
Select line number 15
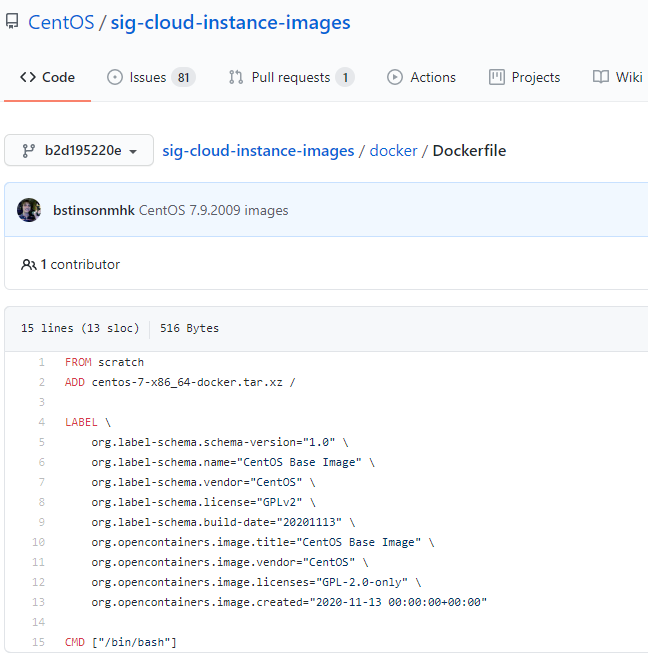click(x=38, y=642)
